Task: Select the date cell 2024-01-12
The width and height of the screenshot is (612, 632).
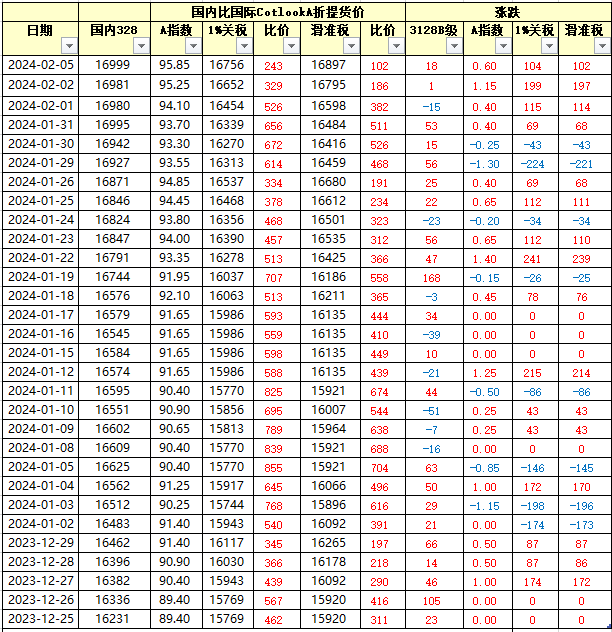Action: (x=40, y=372)
